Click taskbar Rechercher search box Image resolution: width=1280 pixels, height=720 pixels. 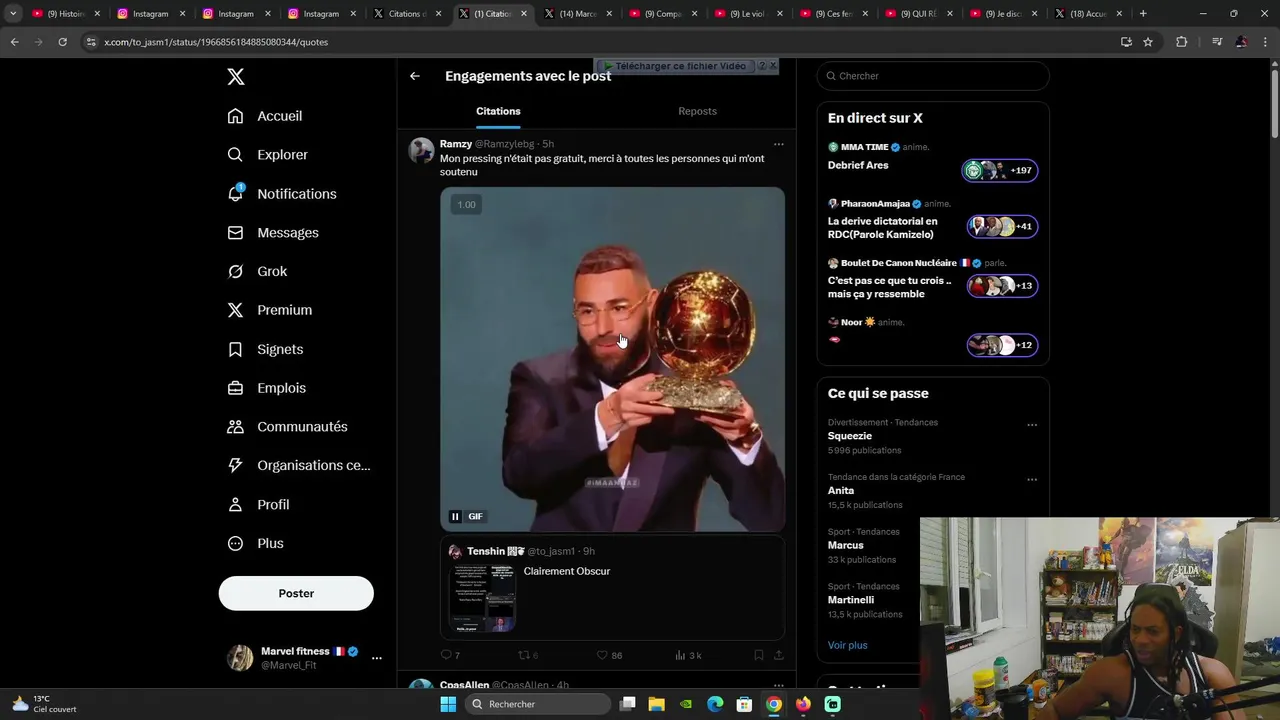tap(539, 704)
